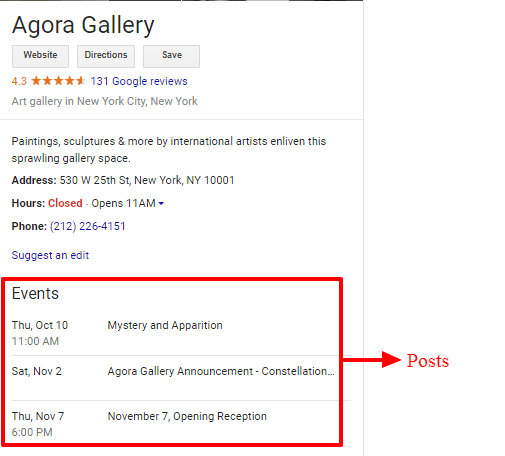Click 'Opens 11AM' hours text
The height and width of the screenshot is (456, 505).
coord(123,203)
